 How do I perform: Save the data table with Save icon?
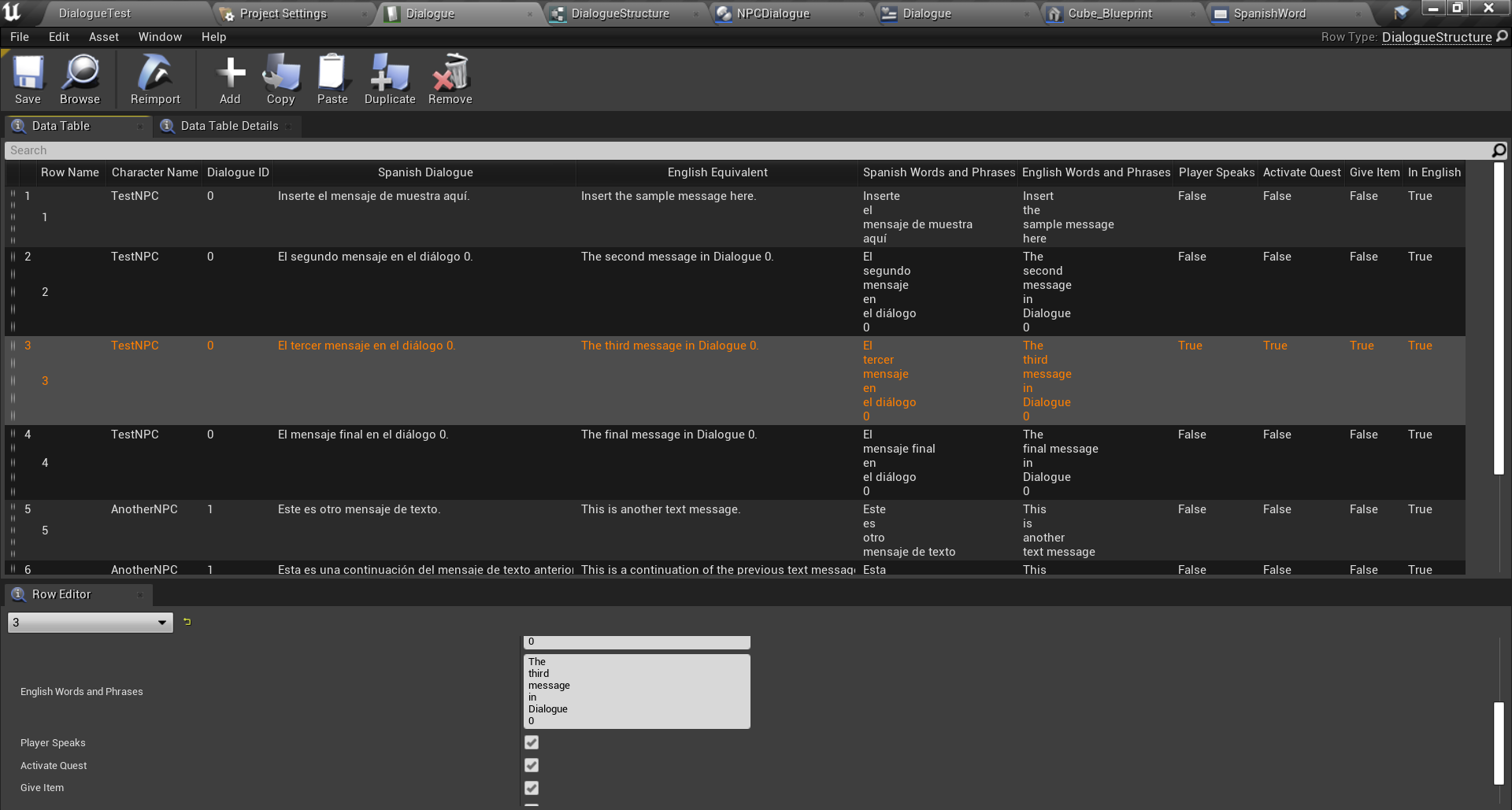[x=28, y=79]
